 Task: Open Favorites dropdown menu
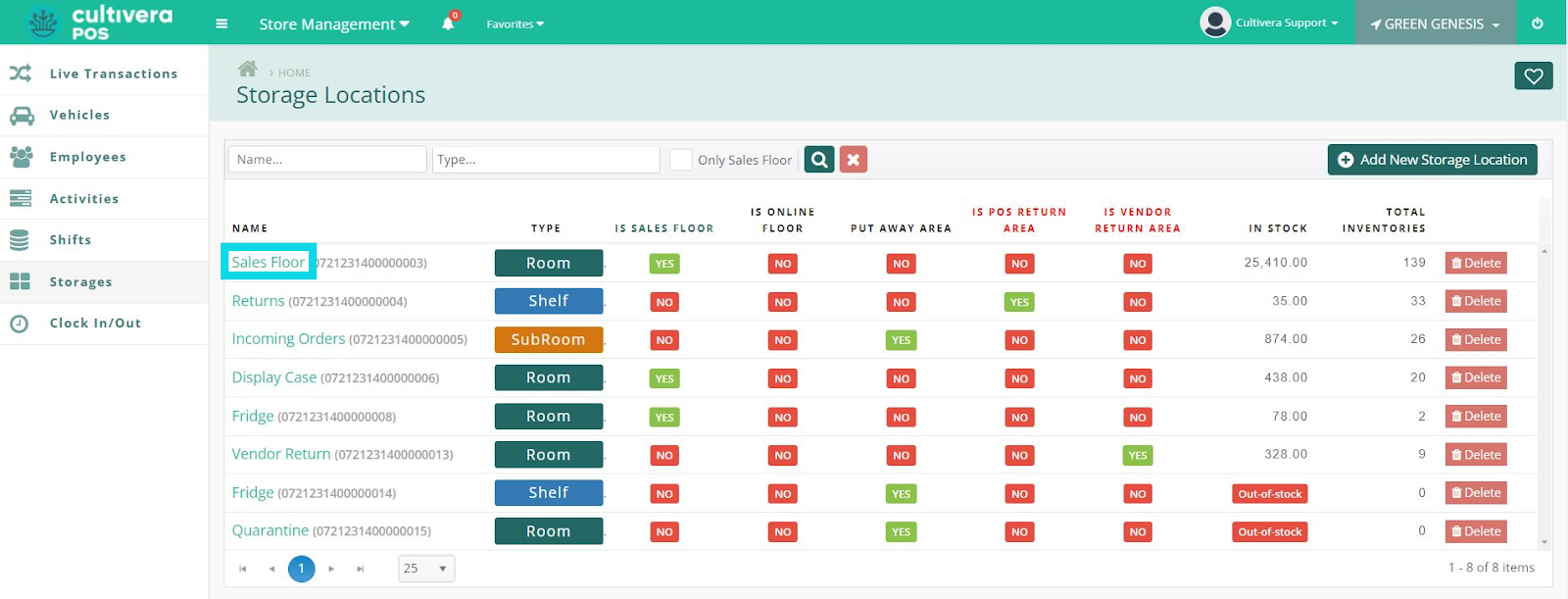515,24
